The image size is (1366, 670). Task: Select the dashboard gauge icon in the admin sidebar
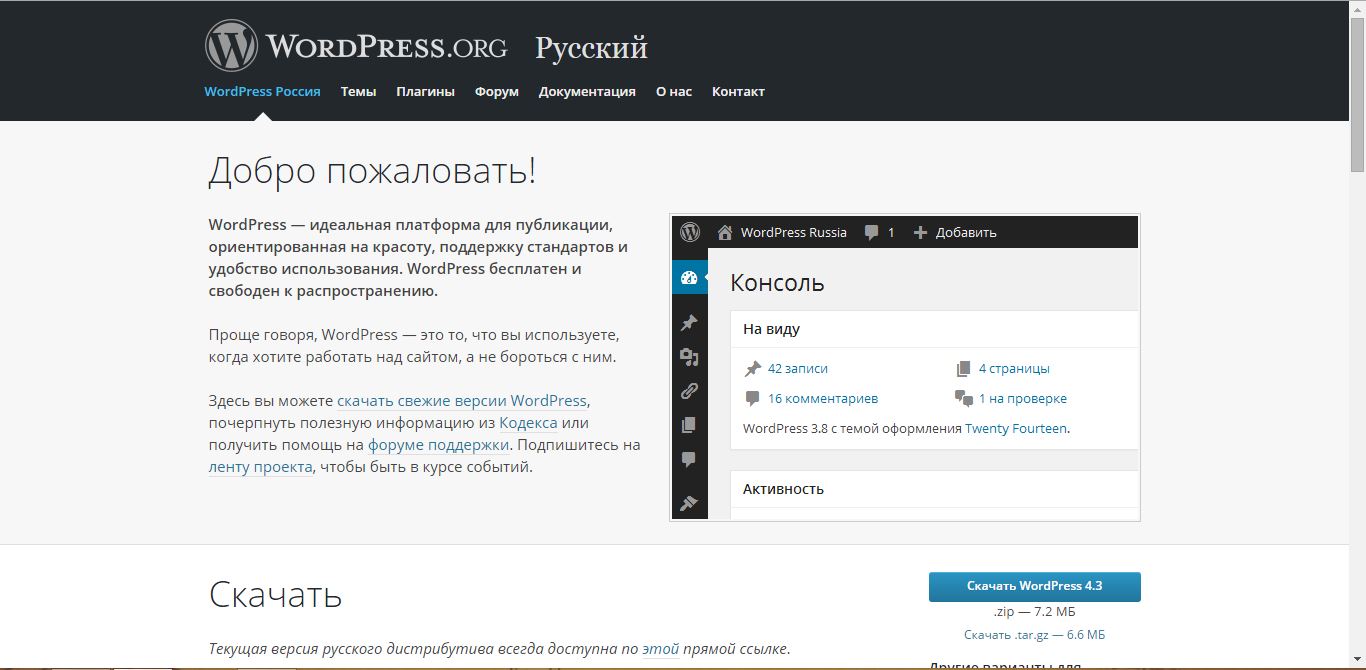(689, 278)
